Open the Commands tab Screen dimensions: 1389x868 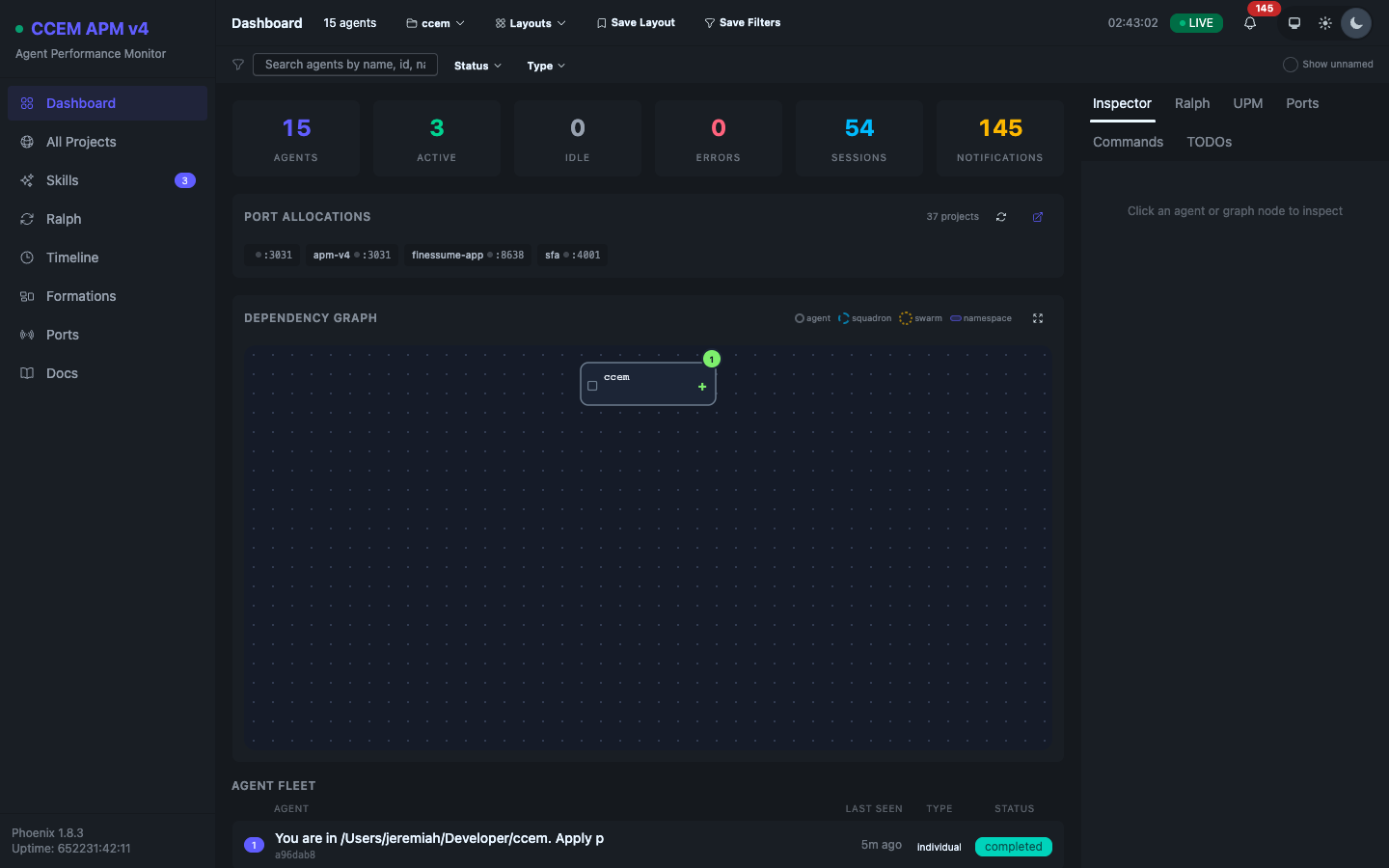tap(1128, 142)
